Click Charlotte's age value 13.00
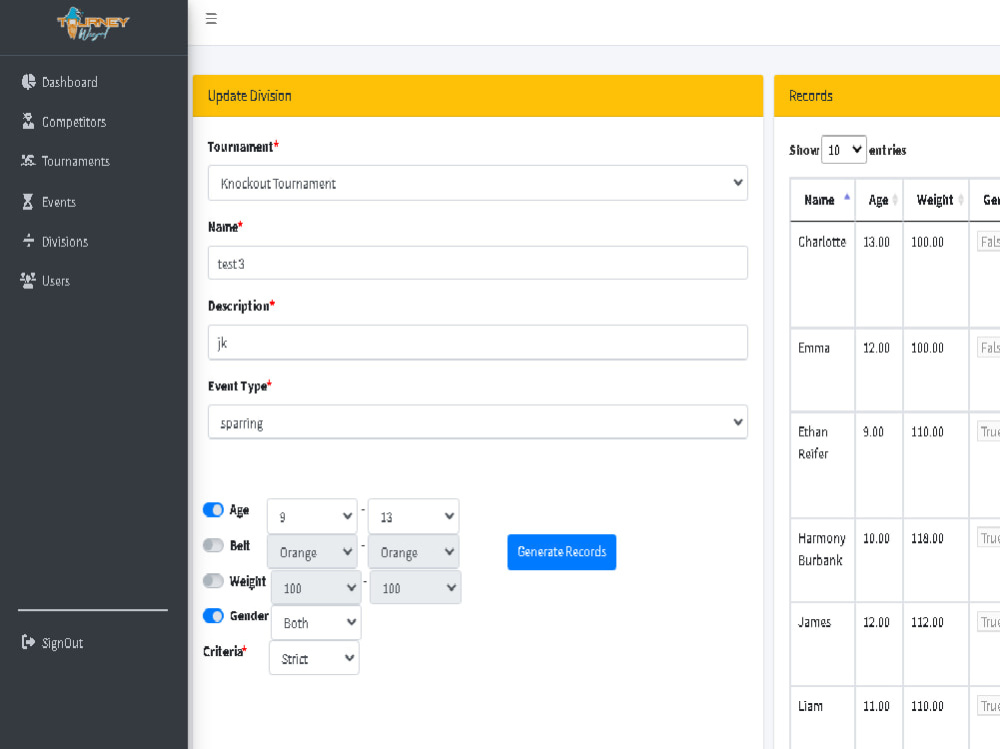 tap(876, 242)
